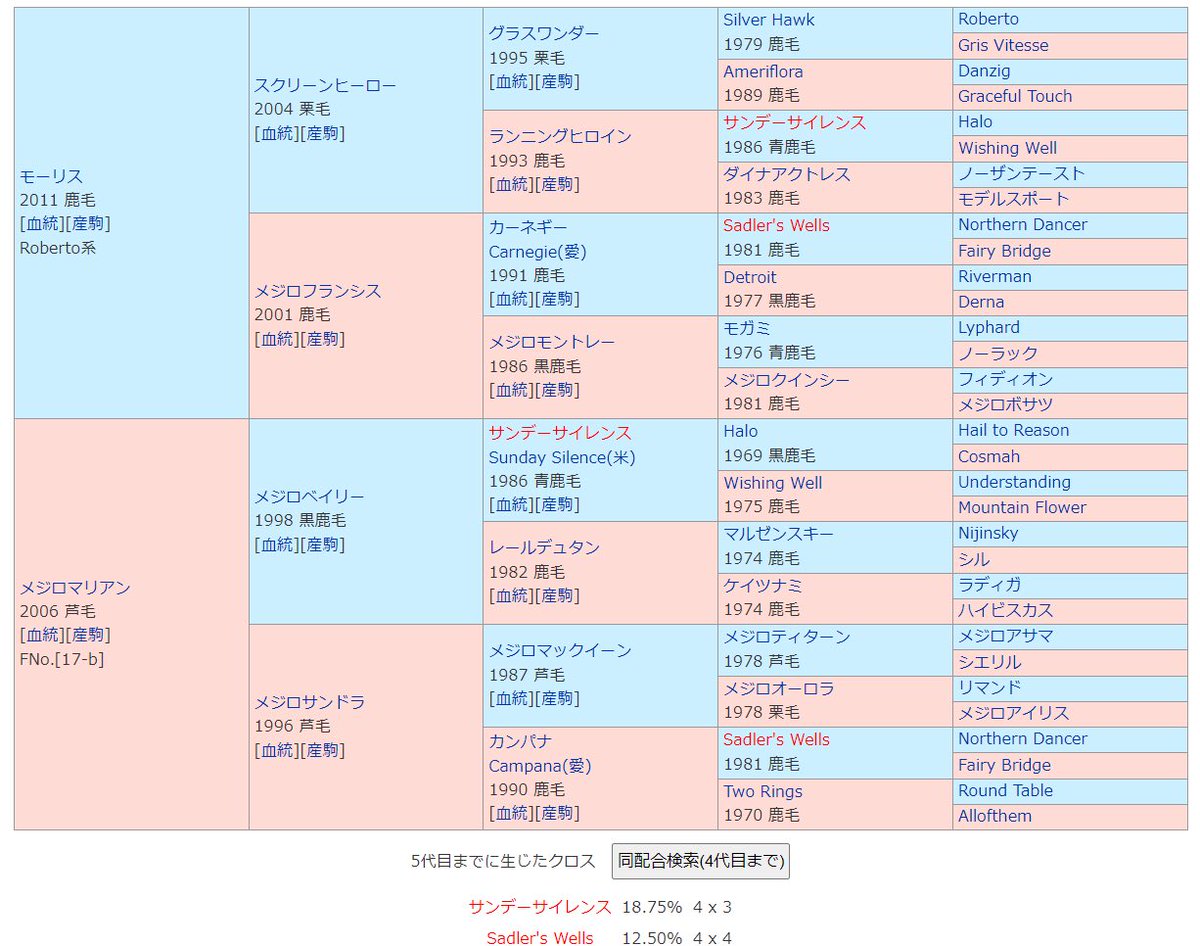Open the Silver Hawk link
The width and height of the screenshot is (1200, 946).
pyautogui.click(x=769, y=20)
